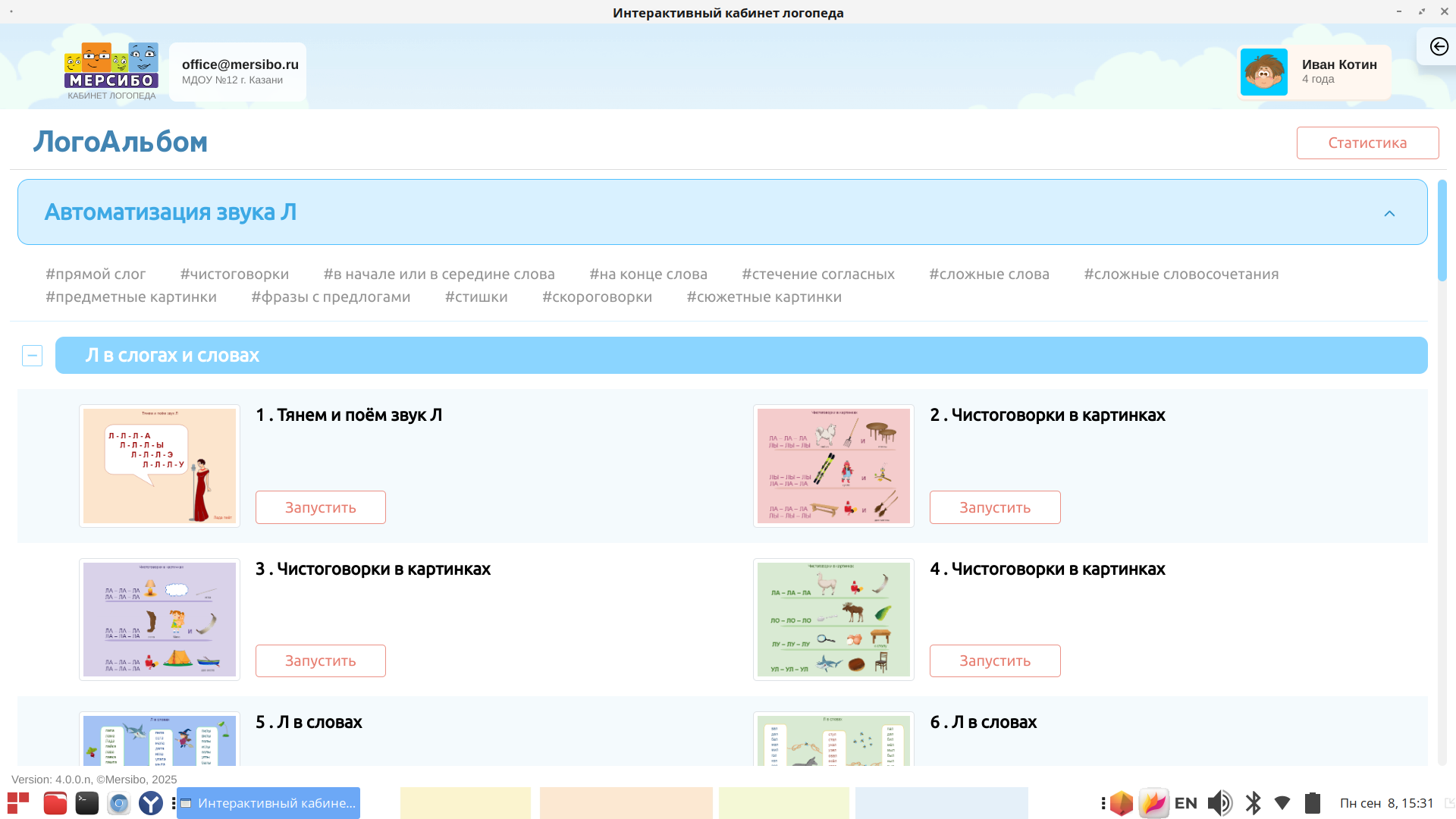Collapse 'Автоматизация звука Л' chevron
The image size is (1456, 819).
1389,213
